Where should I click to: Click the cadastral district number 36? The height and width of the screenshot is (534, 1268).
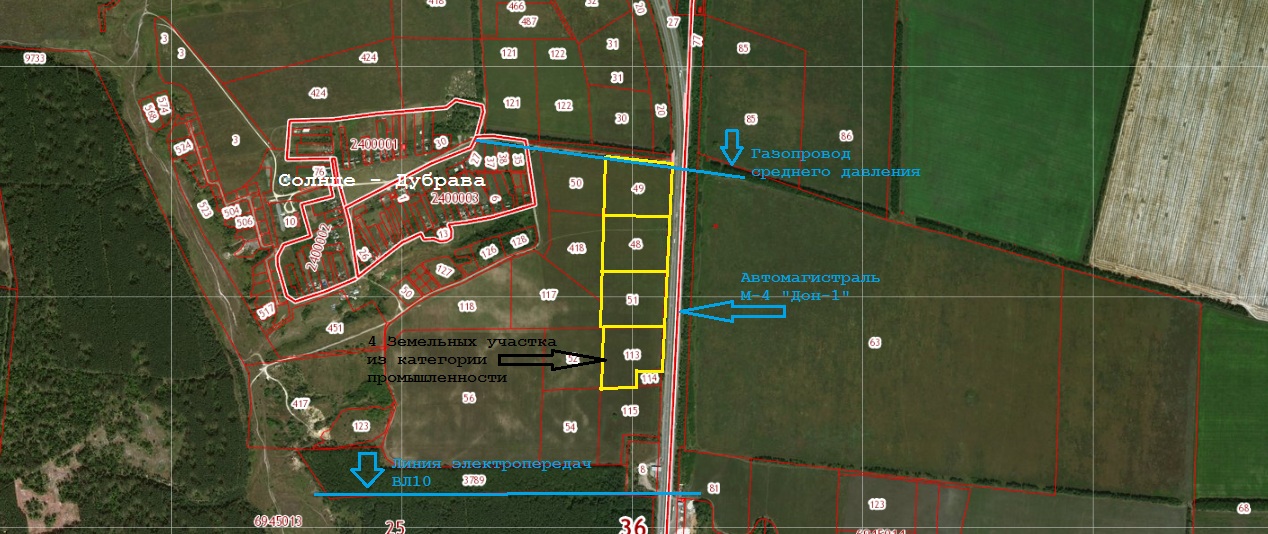click(633, 524)
